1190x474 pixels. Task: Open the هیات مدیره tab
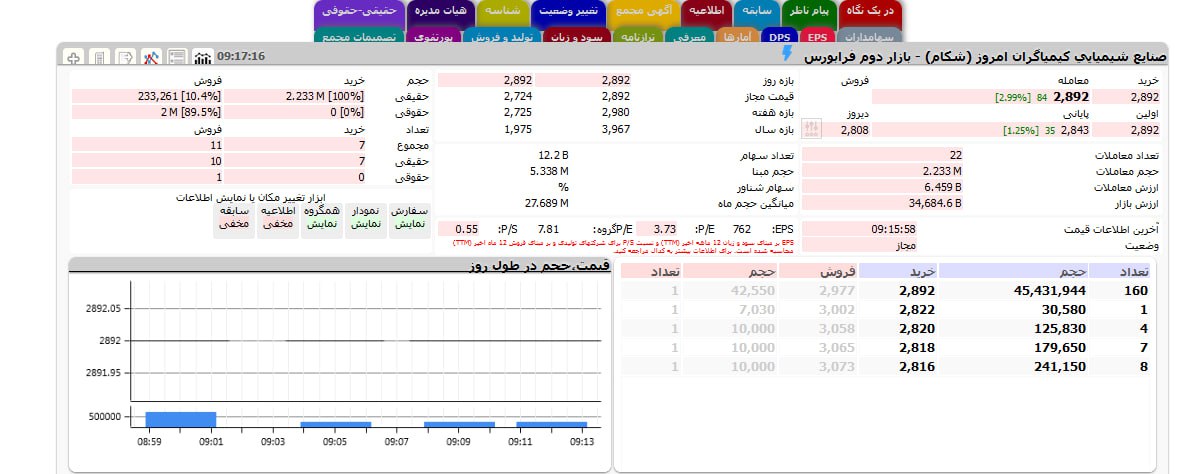[440, 13]
